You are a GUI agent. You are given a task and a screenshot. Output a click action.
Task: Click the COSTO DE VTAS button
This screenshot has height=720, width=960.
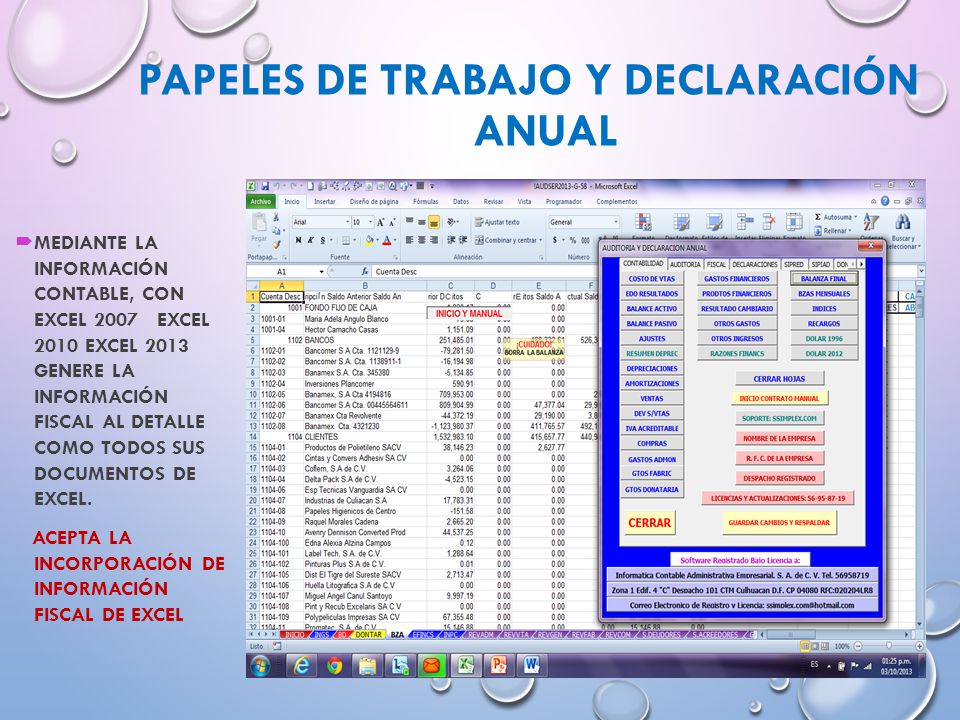pyautogui.click(x=651, y=279)
